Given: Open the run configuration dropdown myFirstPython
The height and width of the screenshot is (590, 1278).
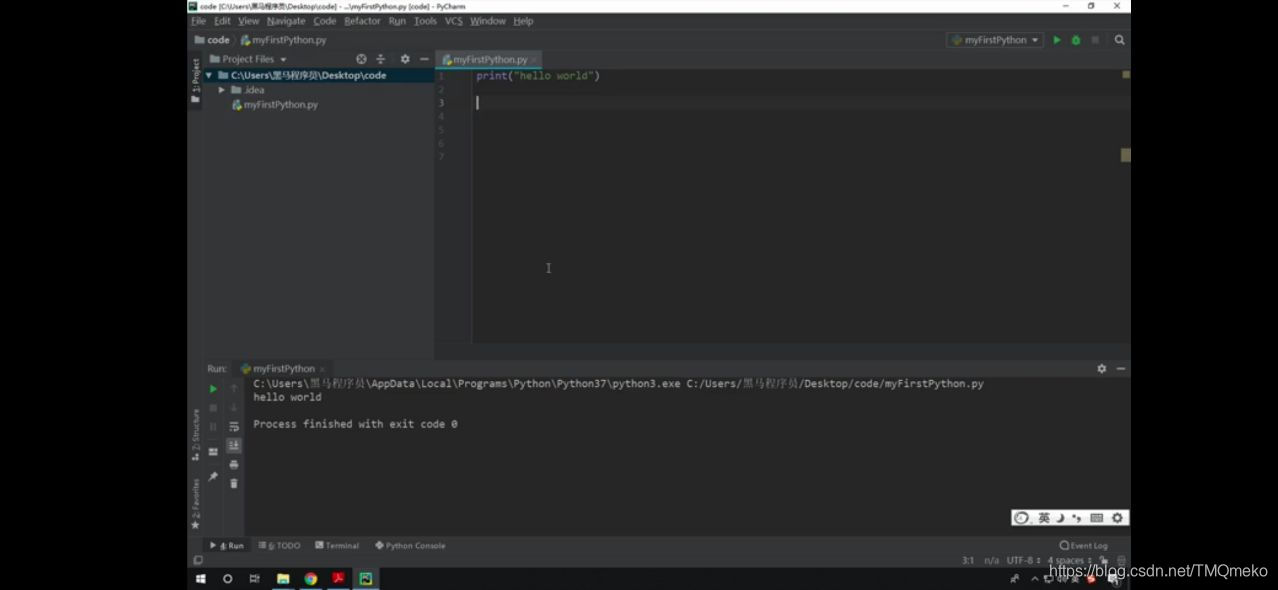Looking at the screenshot, I should point(994,40).
